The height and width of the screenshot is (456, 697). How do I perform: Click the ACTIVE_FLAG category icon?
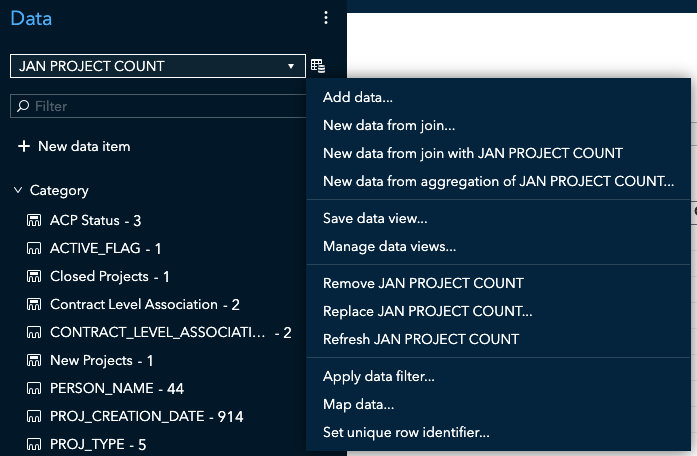coord(32,248)
